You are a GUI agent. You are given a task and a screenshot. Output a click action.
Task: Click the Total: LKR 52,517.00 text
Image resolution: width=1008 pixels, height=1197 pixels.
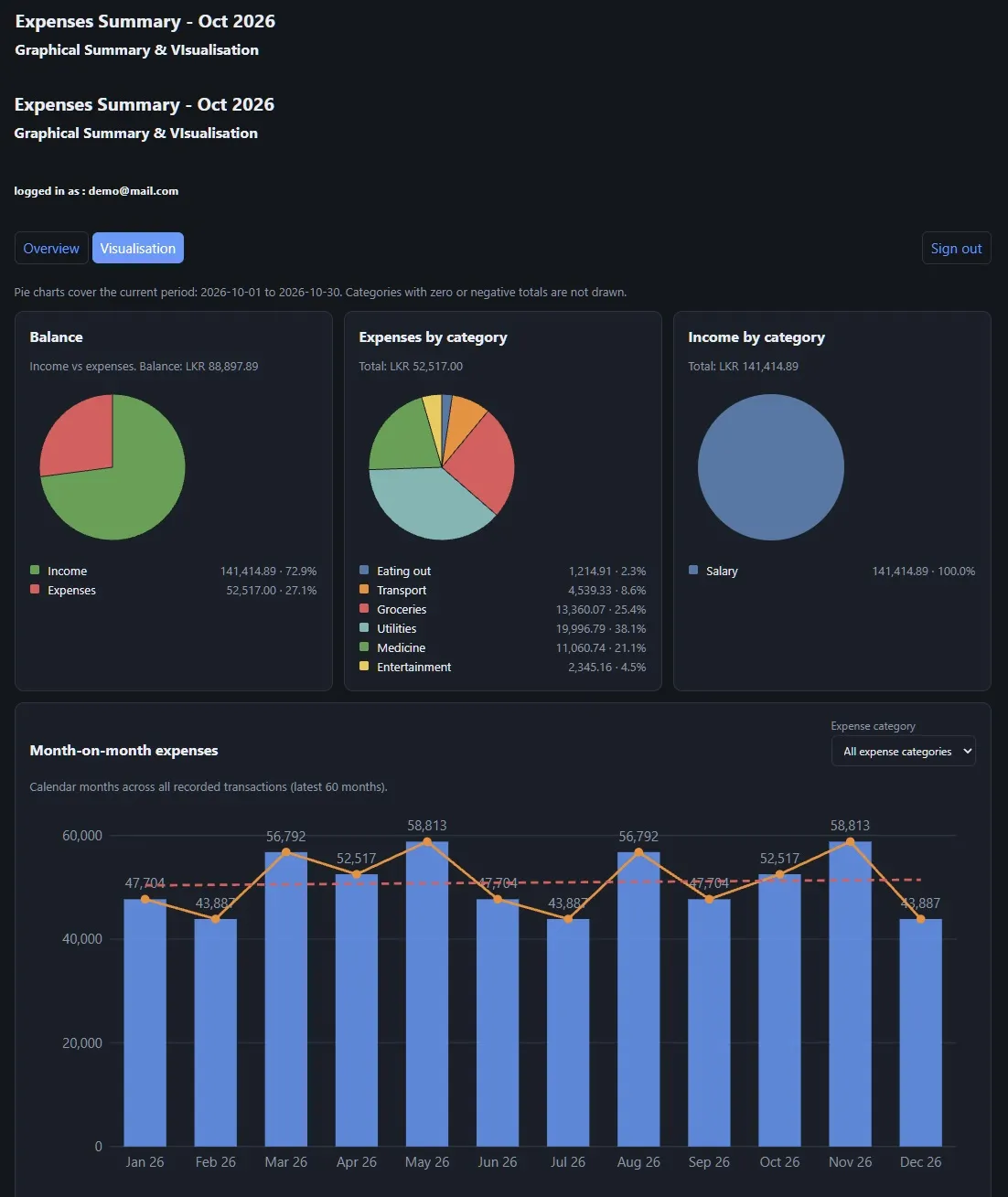click(x=411, y=366)
